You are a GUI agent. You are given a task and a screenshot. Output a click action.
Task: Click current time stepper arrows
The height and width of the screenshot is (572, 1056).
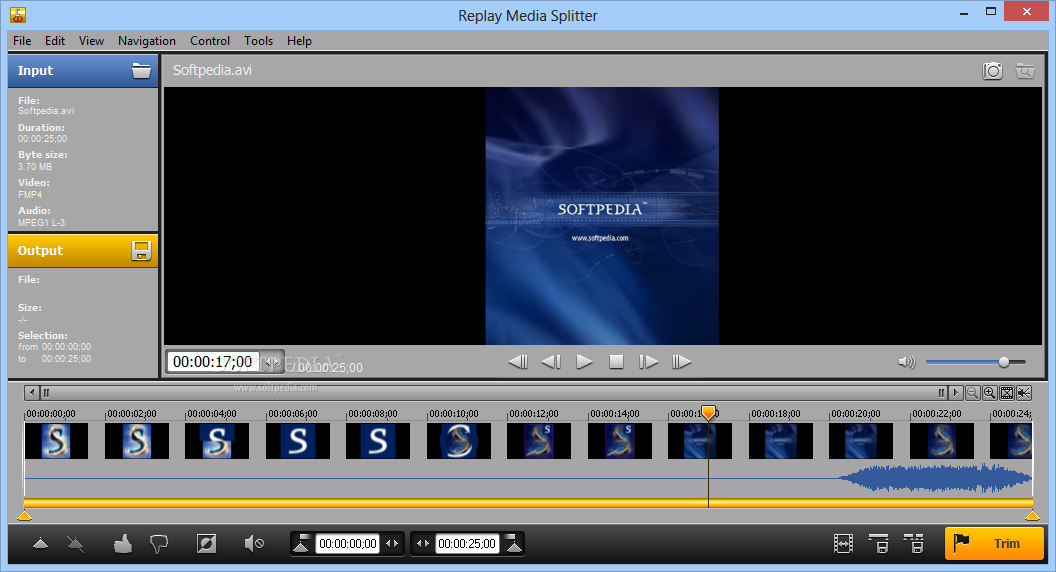[272, 362]
